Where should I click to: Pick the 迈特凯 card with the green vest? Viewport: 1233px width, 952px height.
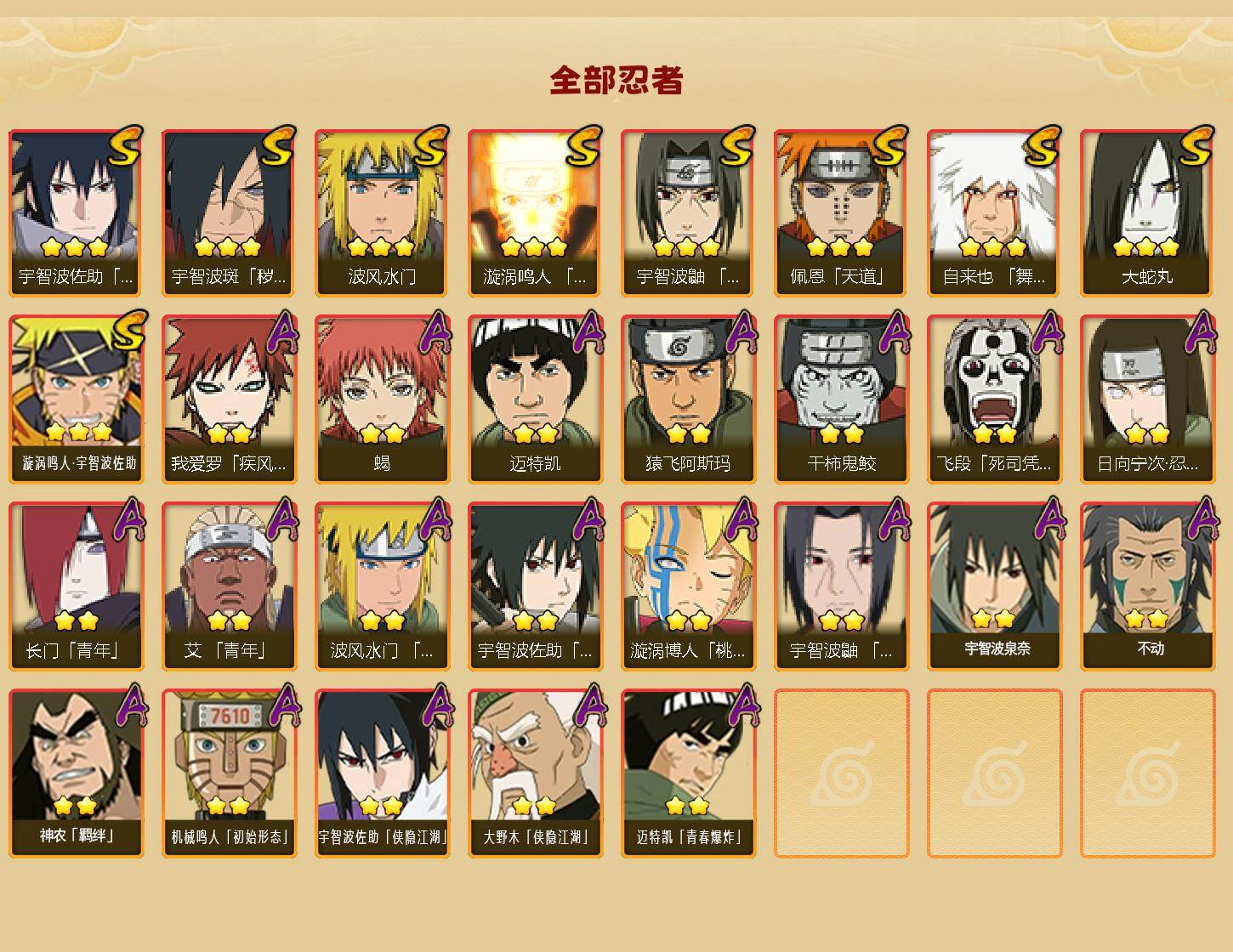[535, 399]
